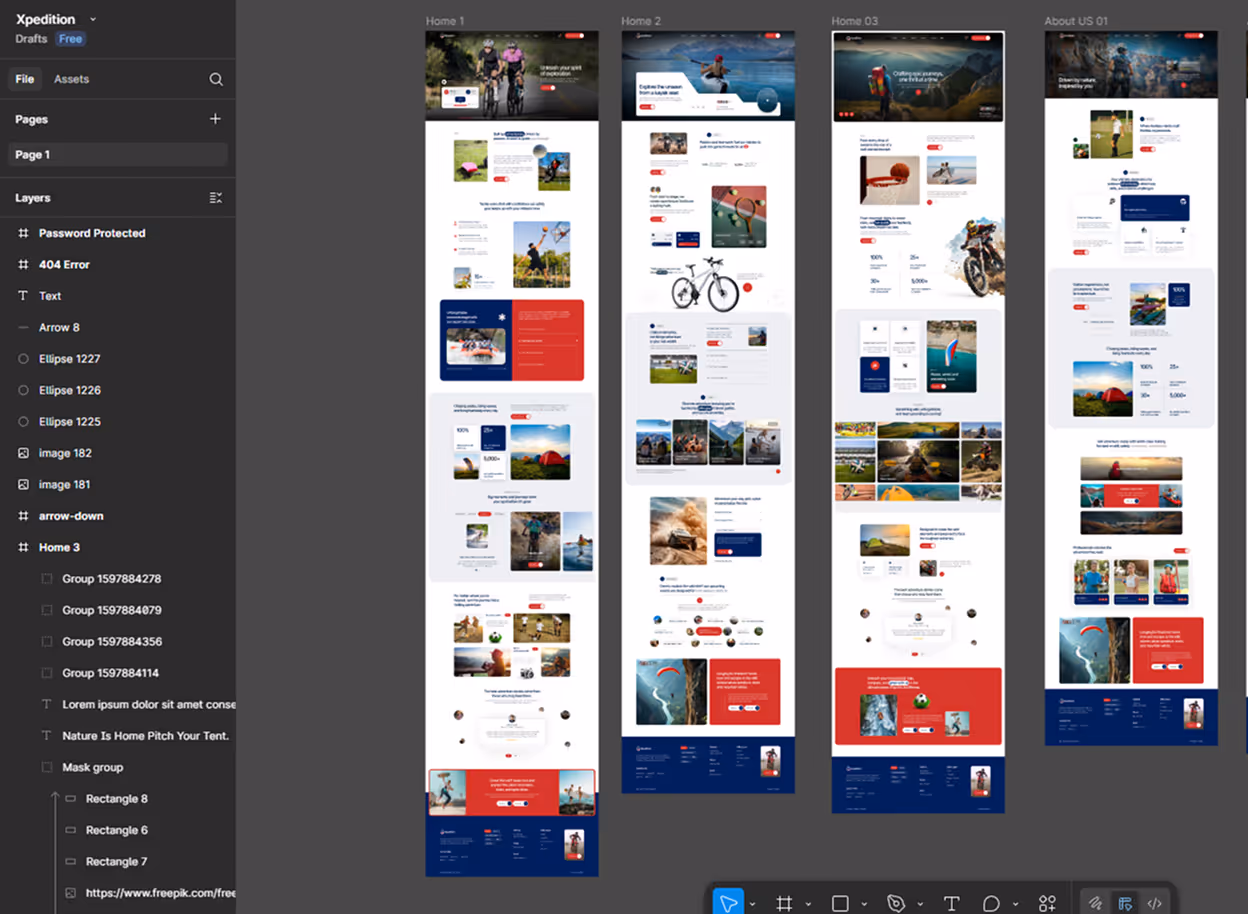Open the Move tool's dropdown arrow
Image resolution: width=1248 pixels, height=914 pixels.
pyautogui.click(x=752, y=902)
